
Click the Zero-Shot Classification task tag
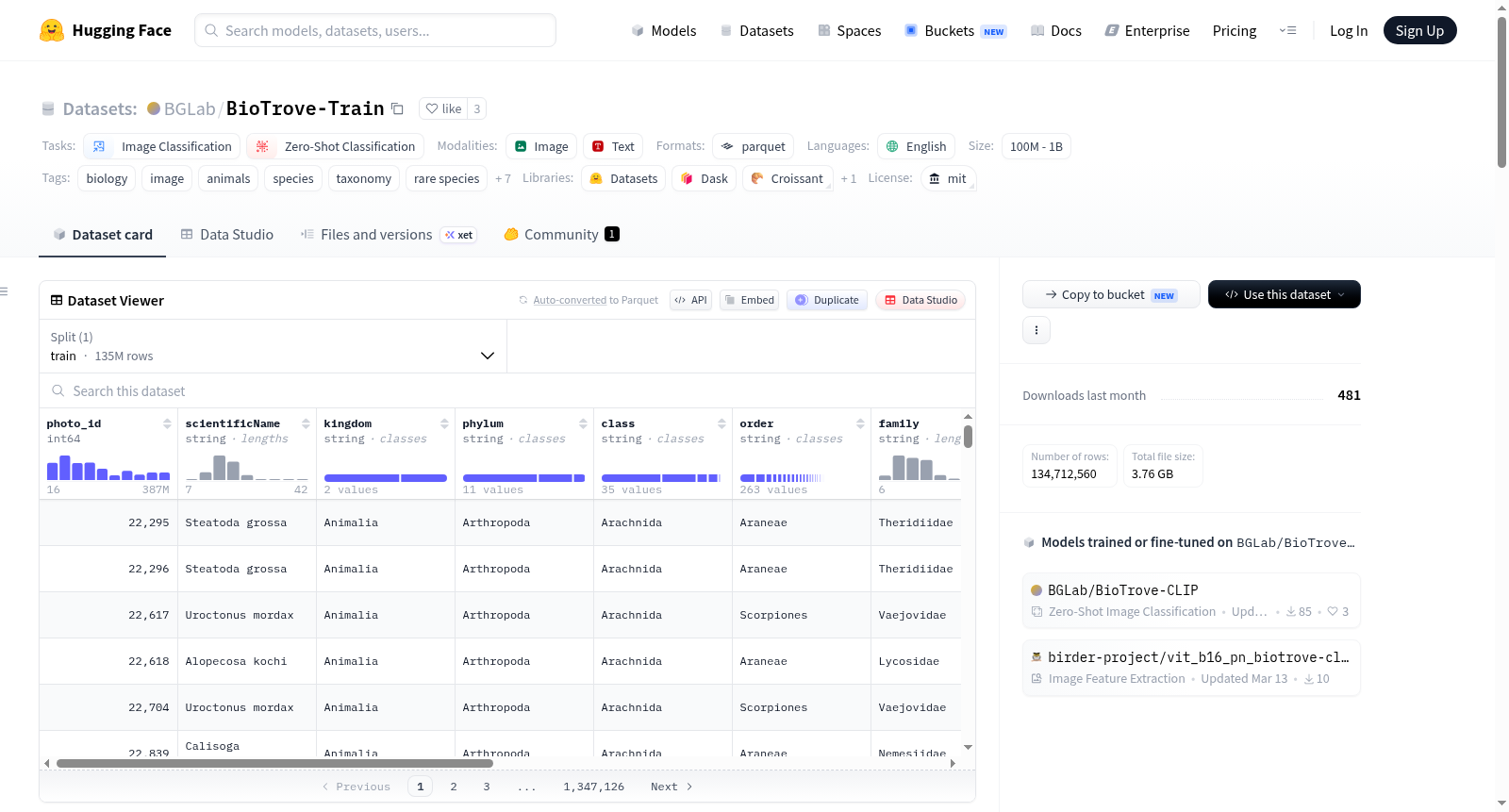335,146
